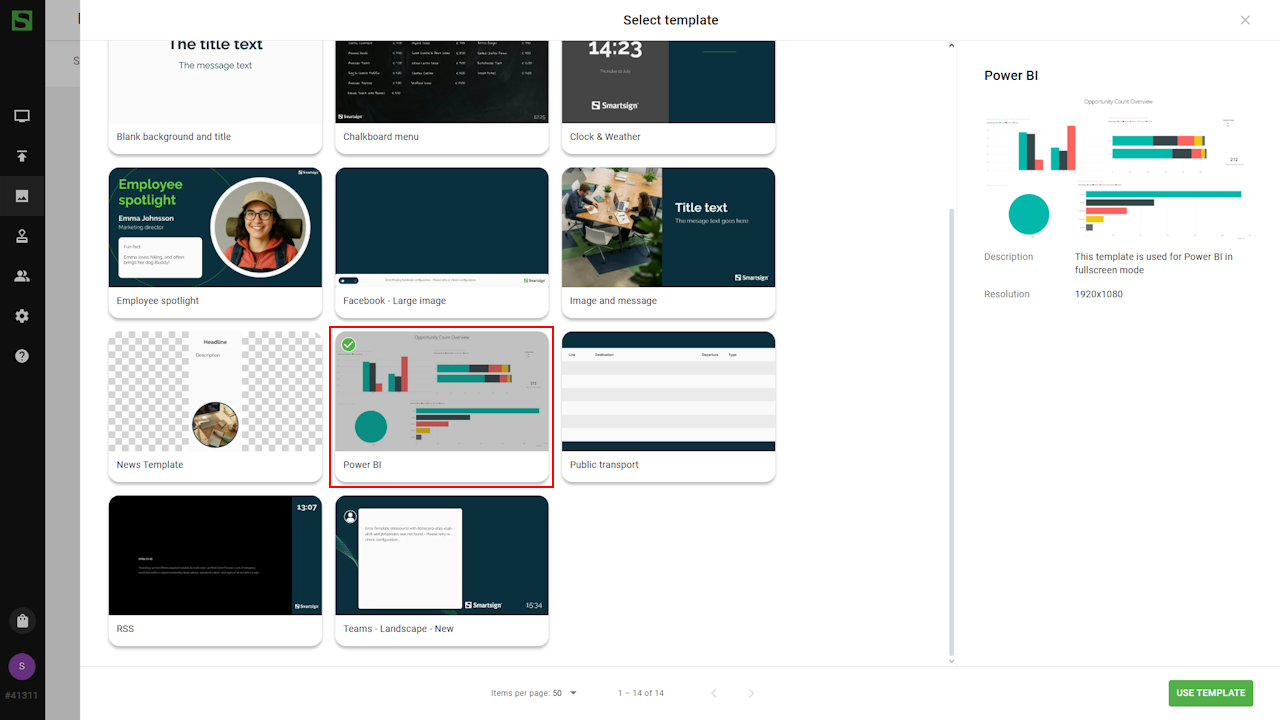Open the shopping bag store icon
1280x720 pixels.
(x=22, y=621)
